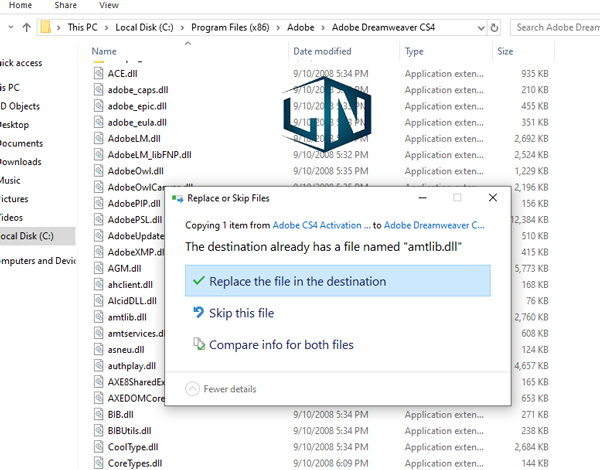Screen dimensions: 600x470
Task: Click the AdobePSL.dll file icon
Action: 98,219
